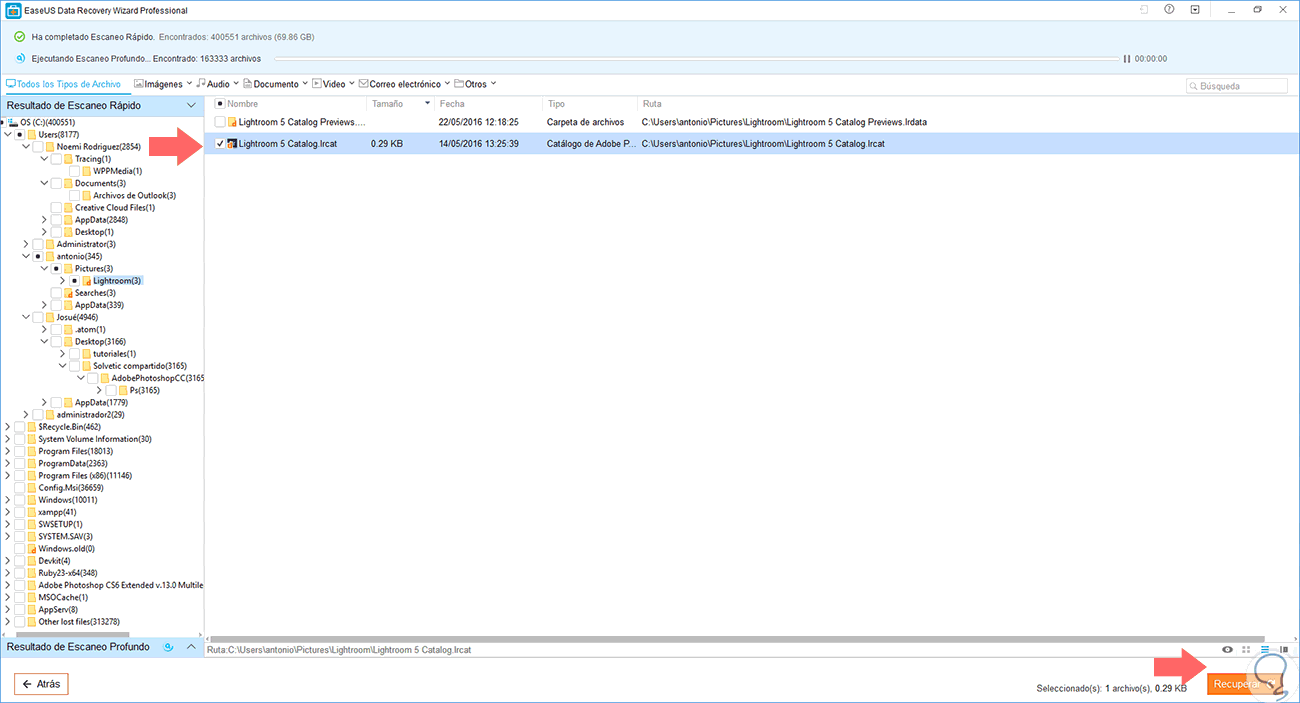1300x703 pixels.
Task: Click the import scan status icon
Action: tap(1144, 9)
